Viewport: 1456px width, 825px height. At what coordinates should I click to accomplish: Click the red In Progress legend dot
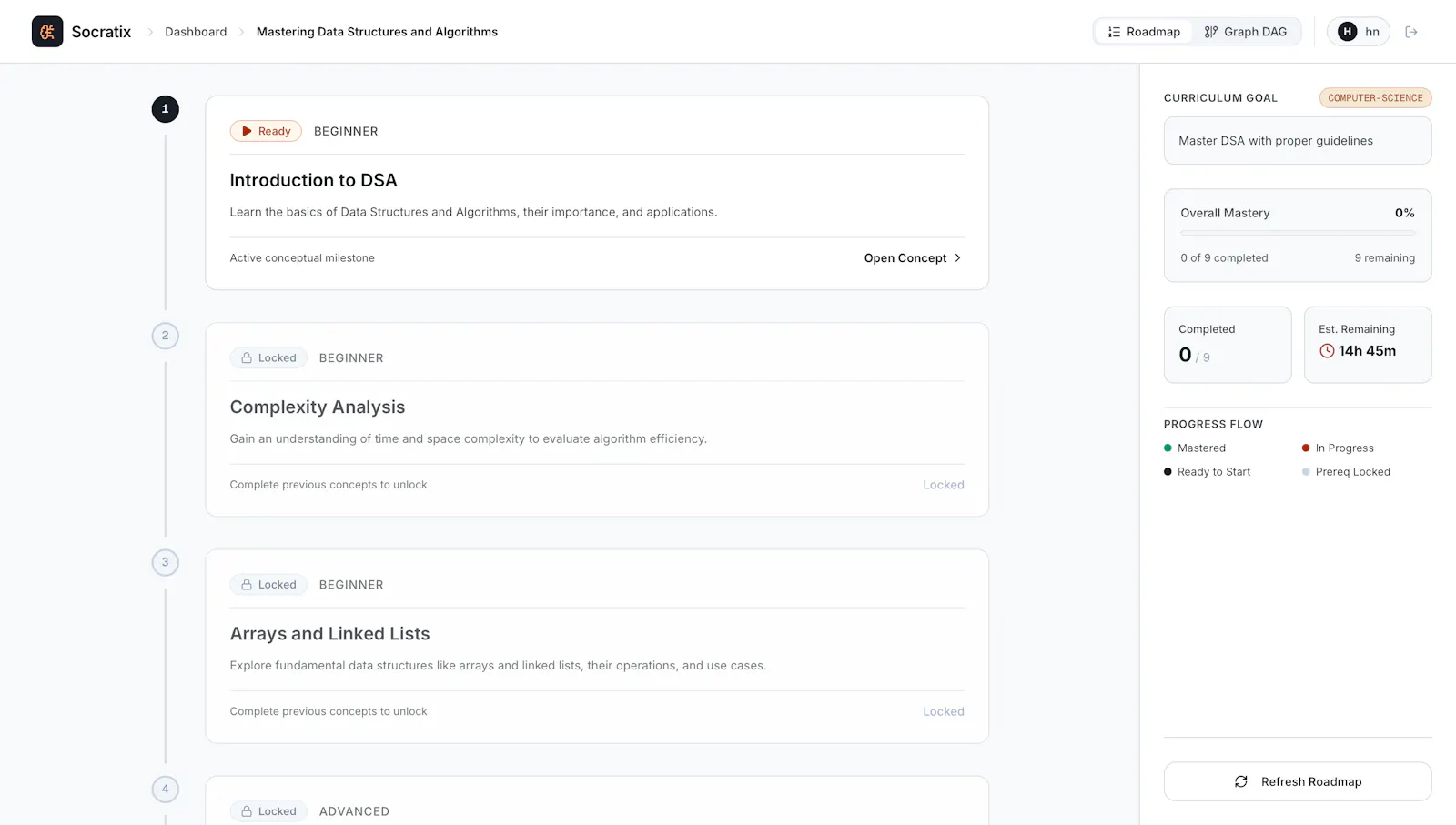1306,448
